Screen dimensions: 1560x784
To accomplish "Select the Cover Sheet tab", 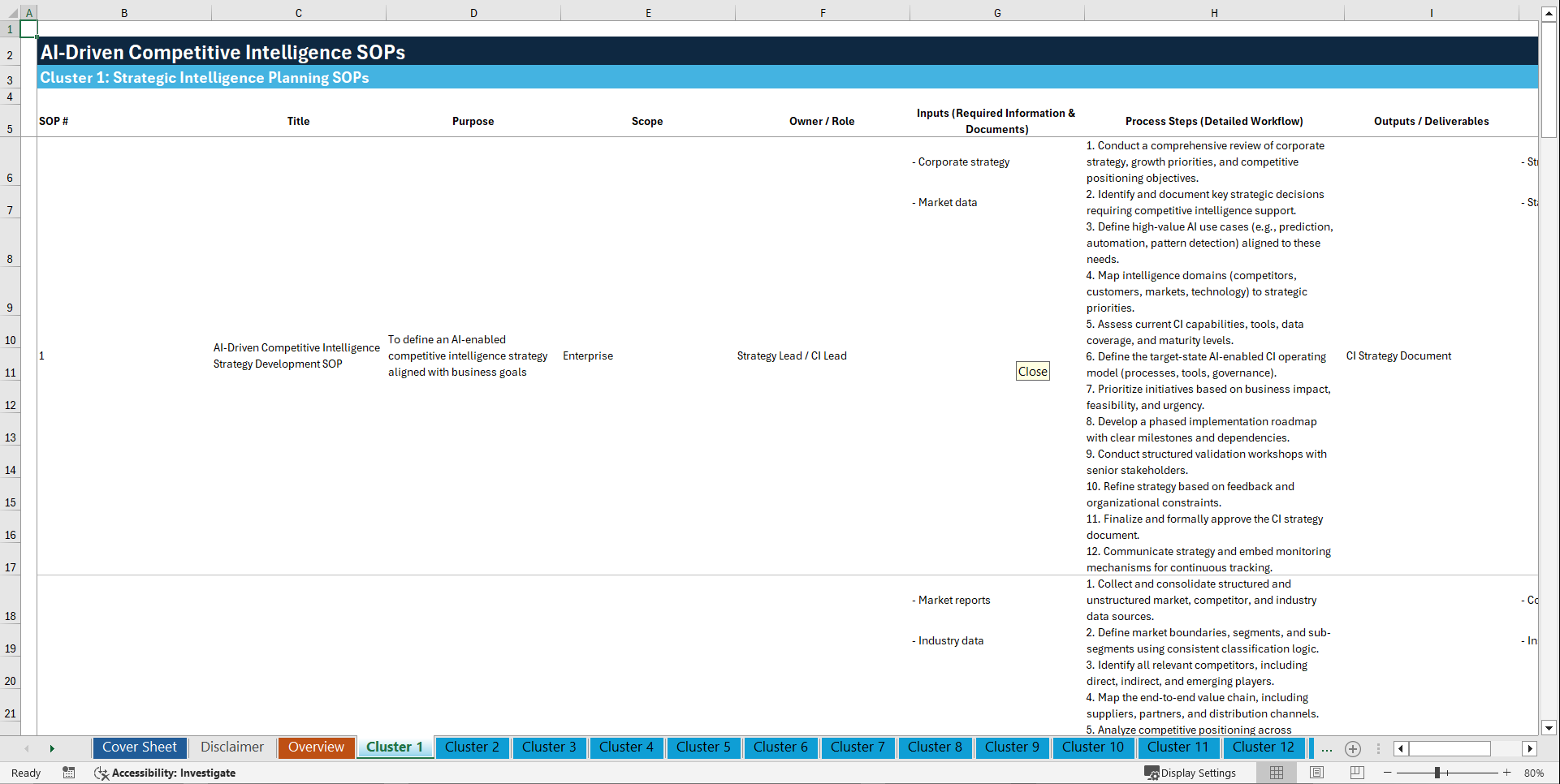I will tap(139, 747).
